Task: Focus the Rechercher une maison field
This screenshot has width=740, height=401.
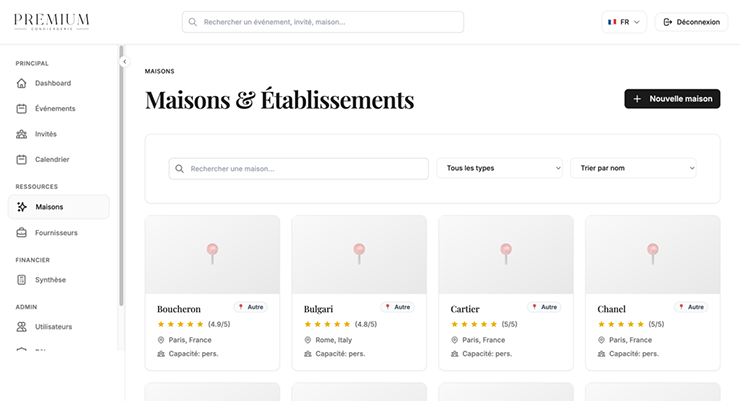Action: (298, 168)
